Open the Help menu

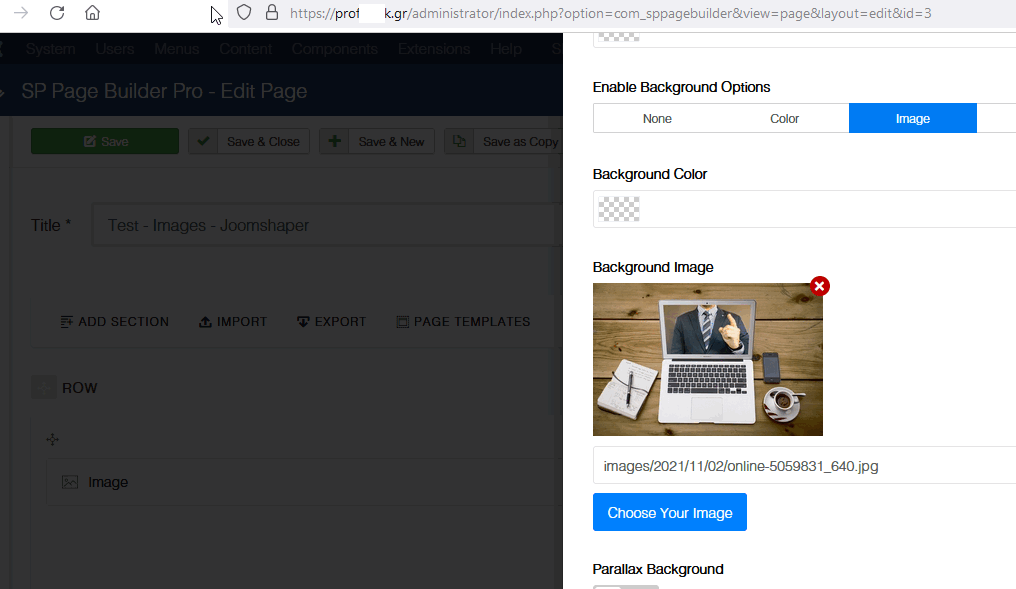click(x=505, y=49)
